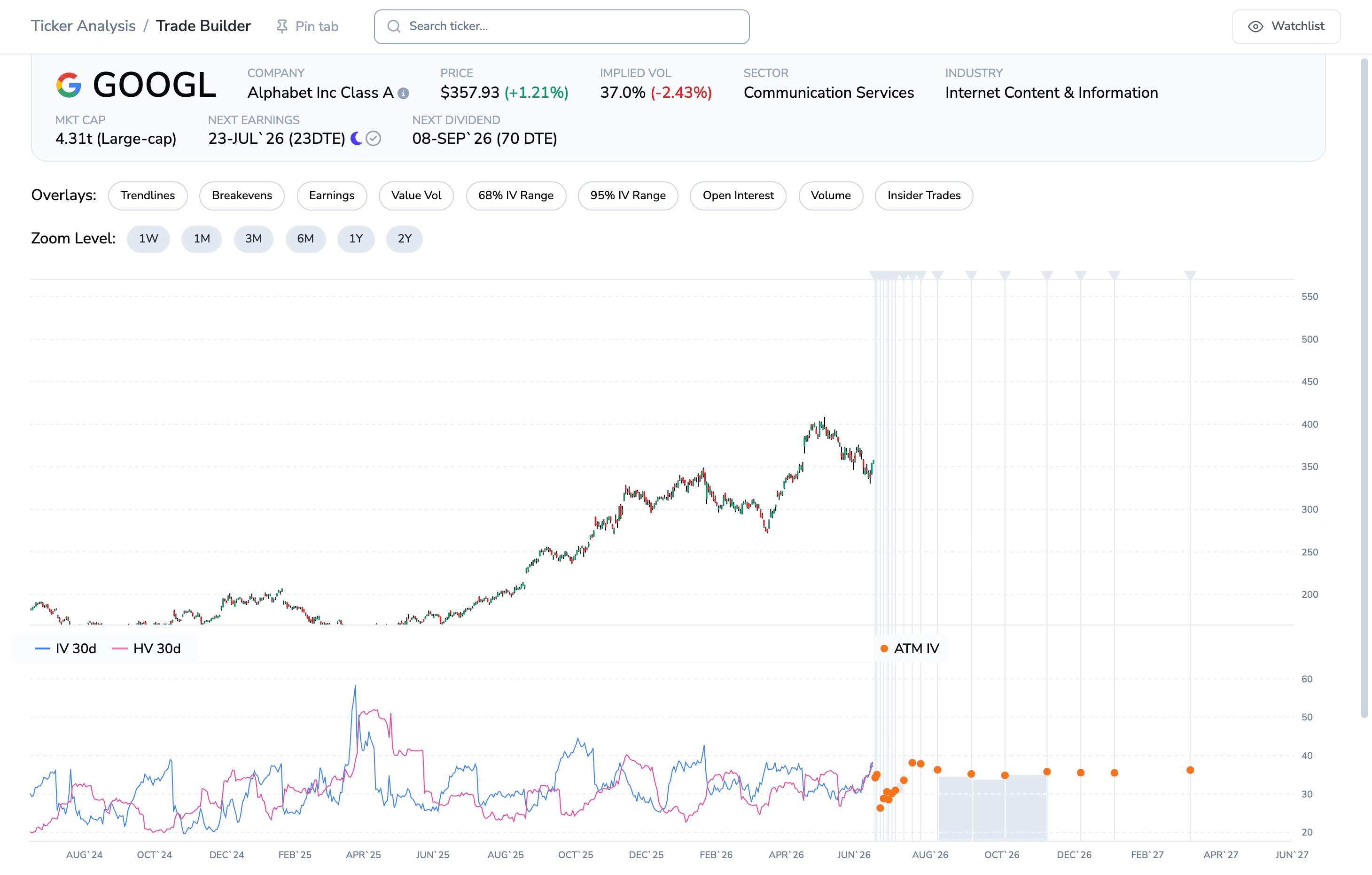
Task: Click the price value $357.93
Action: (469, 93)
